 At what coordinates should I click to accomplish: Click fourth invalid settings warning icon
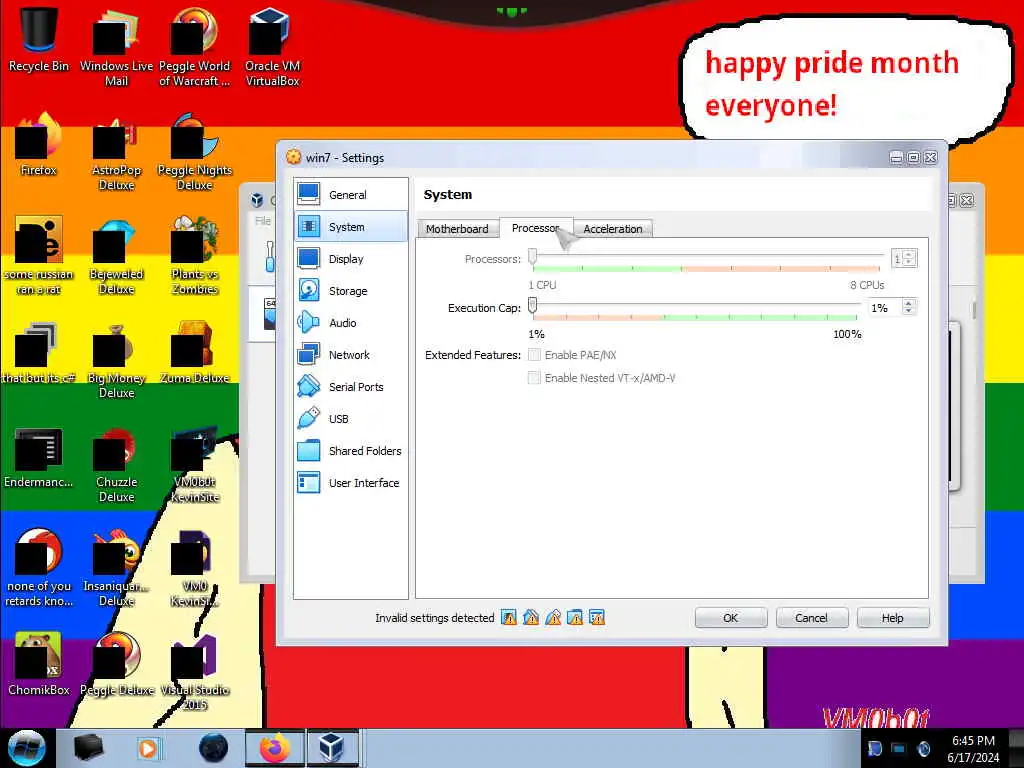[575, 617]
